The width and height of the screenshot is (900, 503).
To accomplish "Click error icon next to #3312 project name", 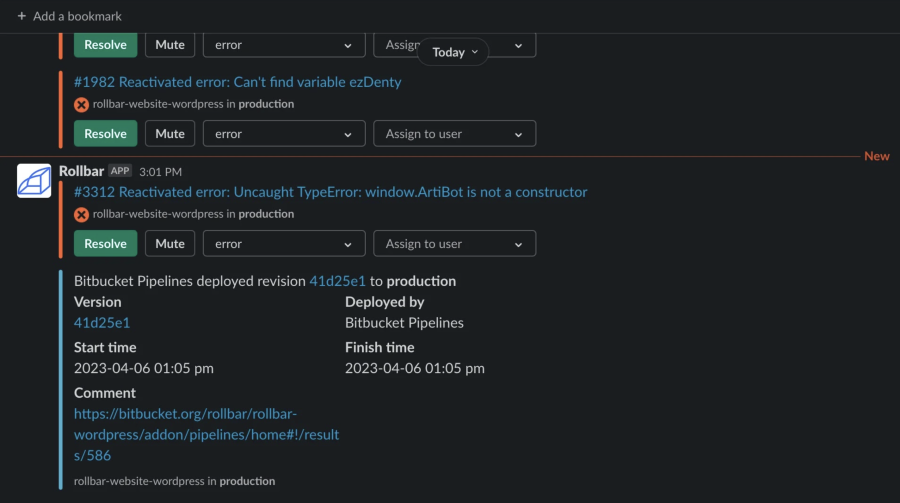I will 82,214.
